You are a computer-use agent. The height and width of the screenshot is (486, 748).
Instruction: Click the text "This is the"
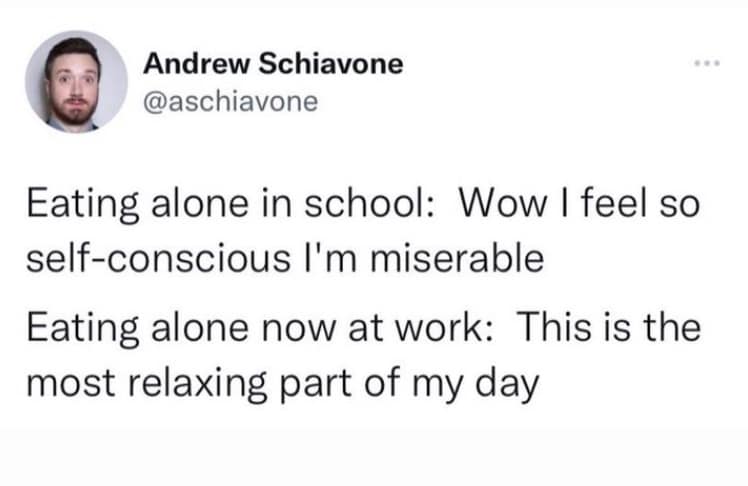[608, 328]
